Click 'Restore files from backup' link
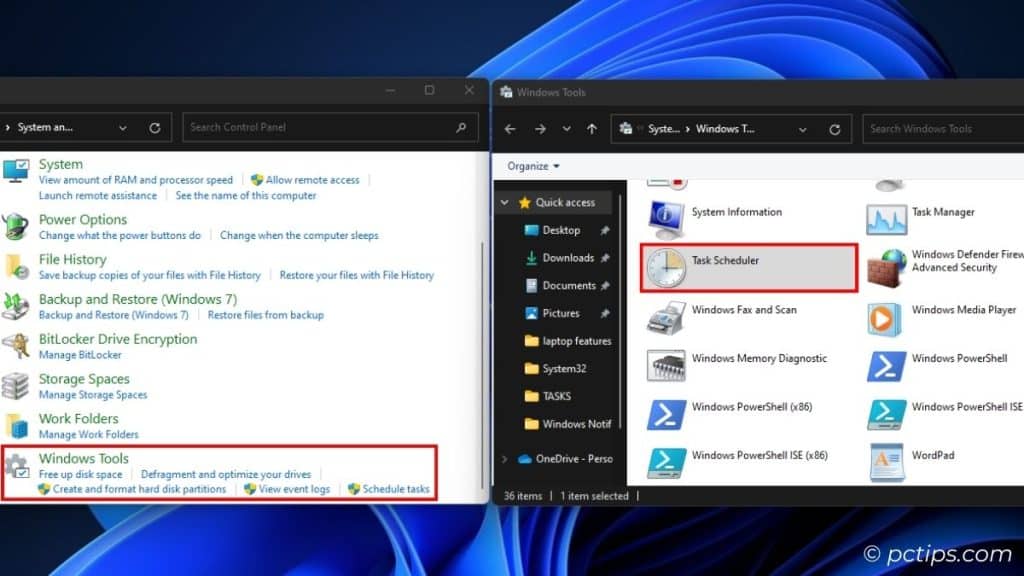Image resolution: width=1024 pixels, height=576 pixels. pos(266,314)
